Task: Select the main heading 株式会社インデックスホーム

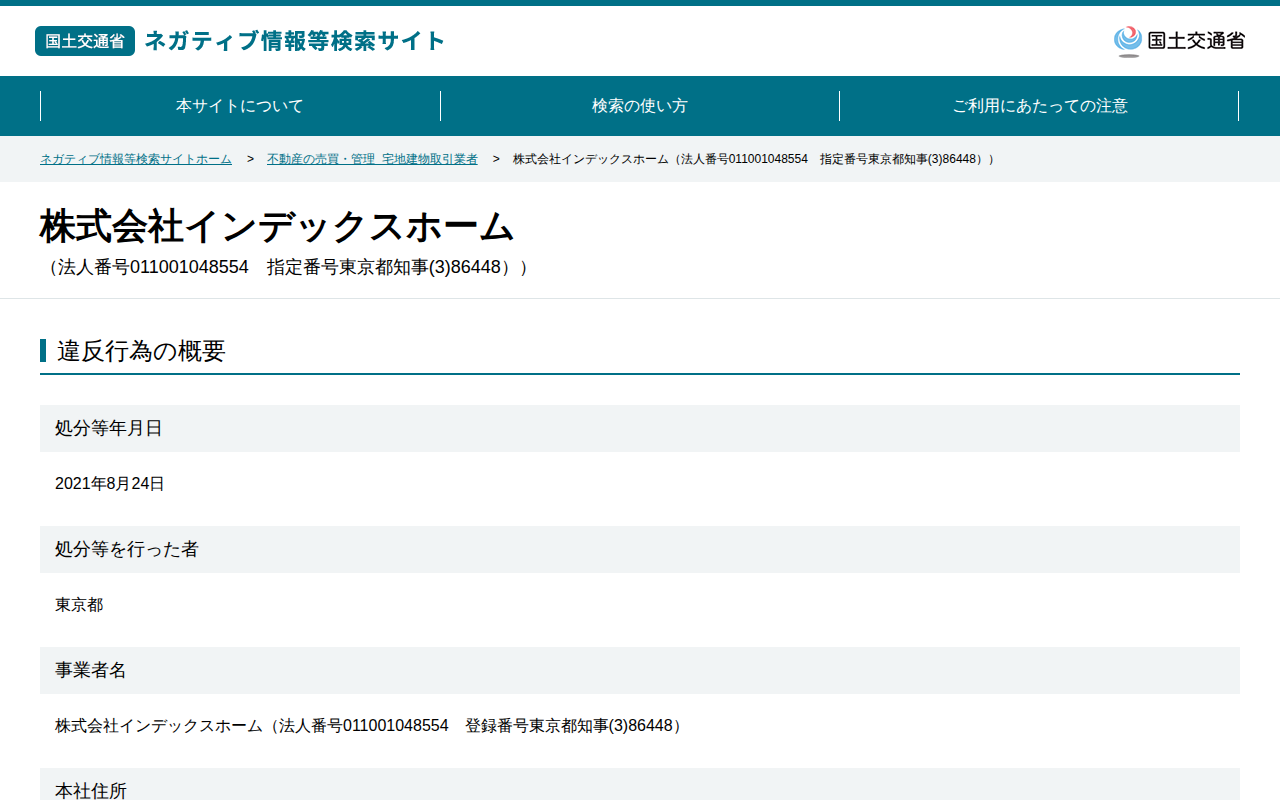Action: click(x=277, y=227)
